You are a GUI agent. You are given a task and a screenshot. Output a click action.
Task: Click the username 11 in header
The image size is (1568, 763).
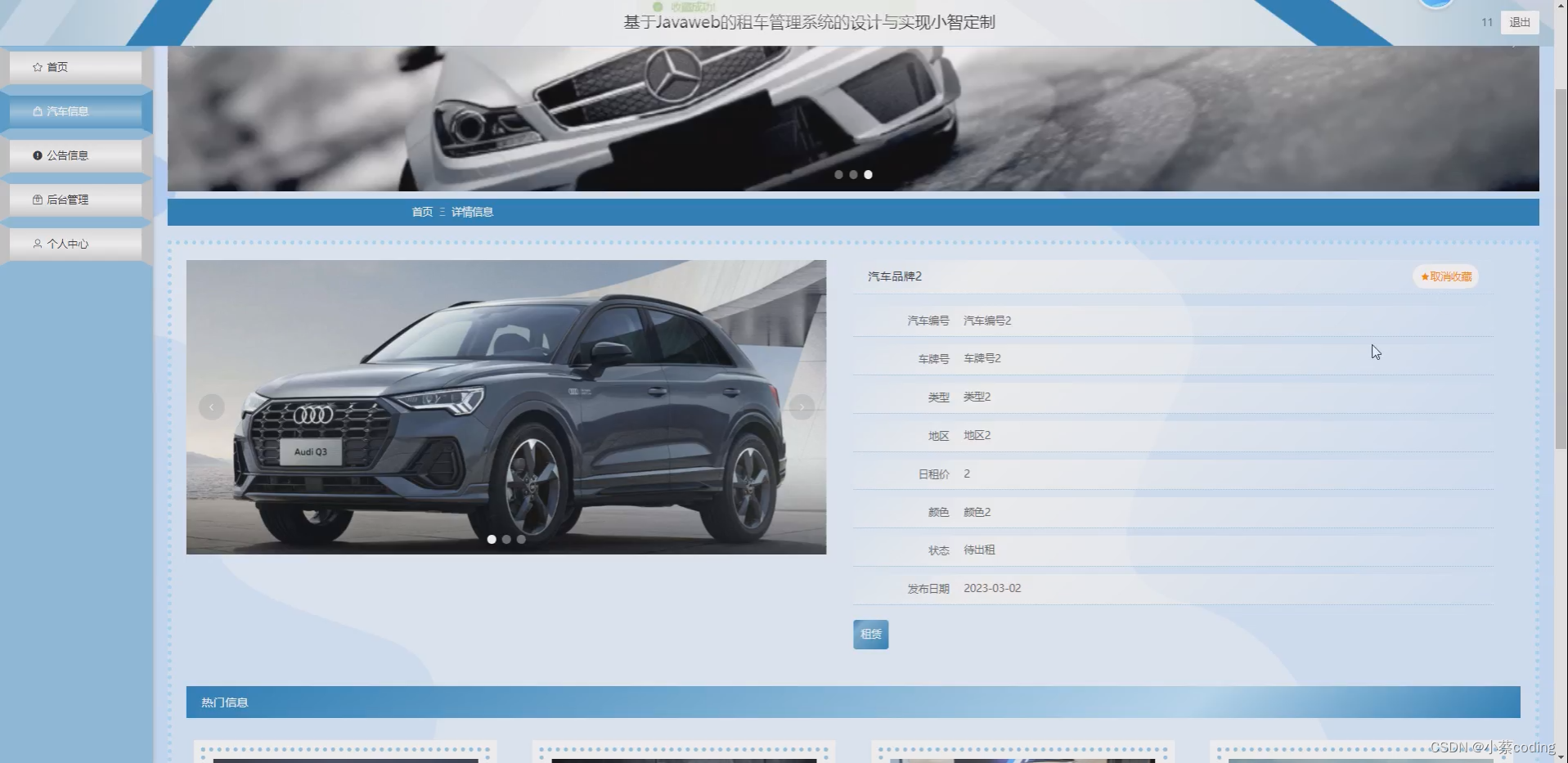point(1487,22)
